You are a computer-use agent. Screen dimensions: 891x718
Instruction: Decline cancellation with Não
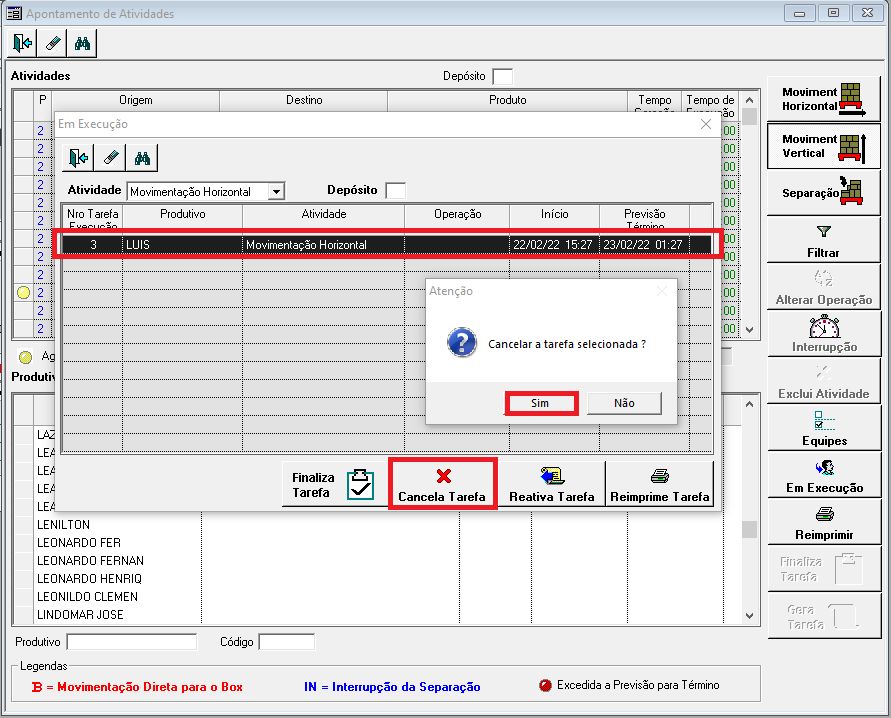pos(624,403)
